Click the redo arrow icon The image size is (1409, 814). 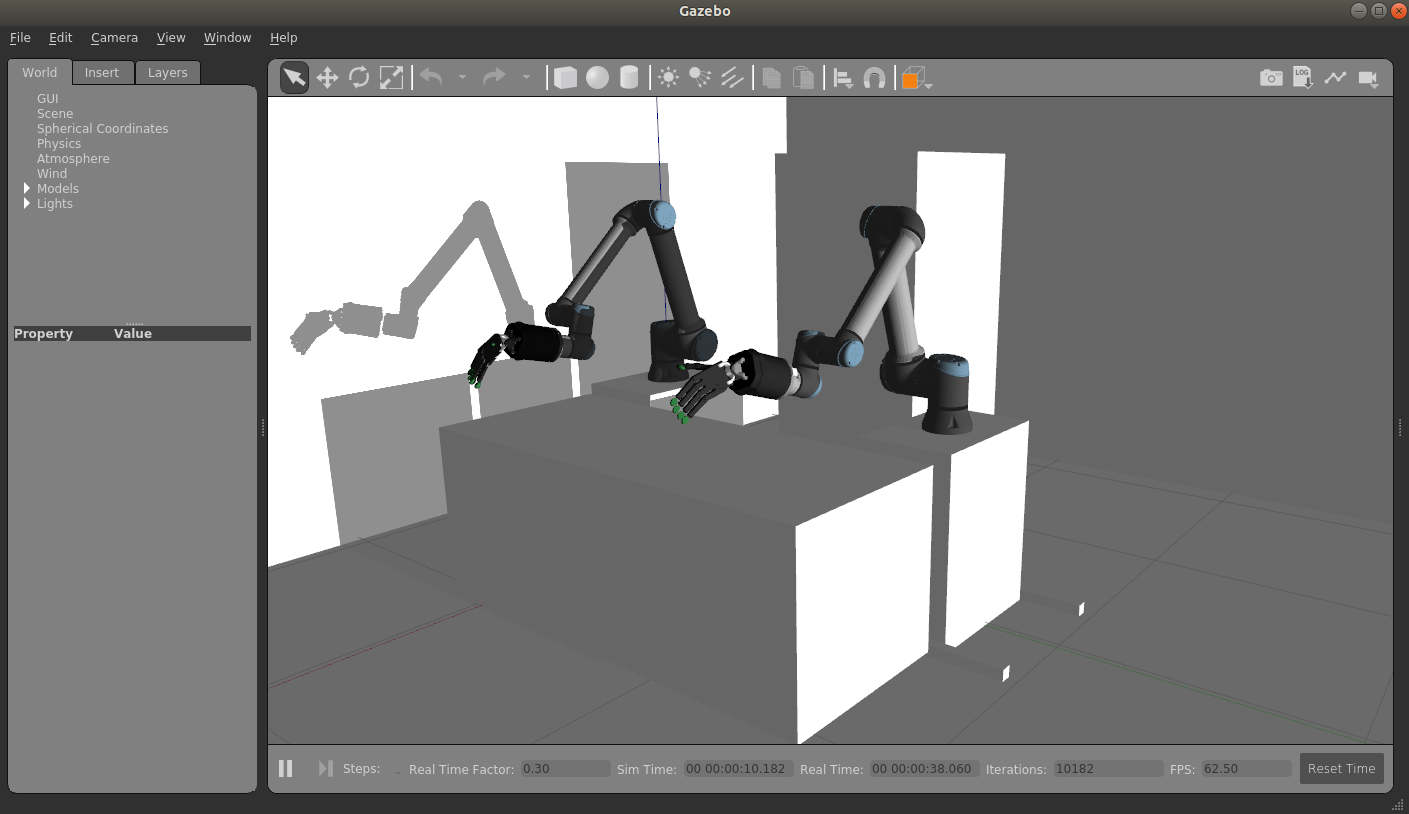click(494, 77)
